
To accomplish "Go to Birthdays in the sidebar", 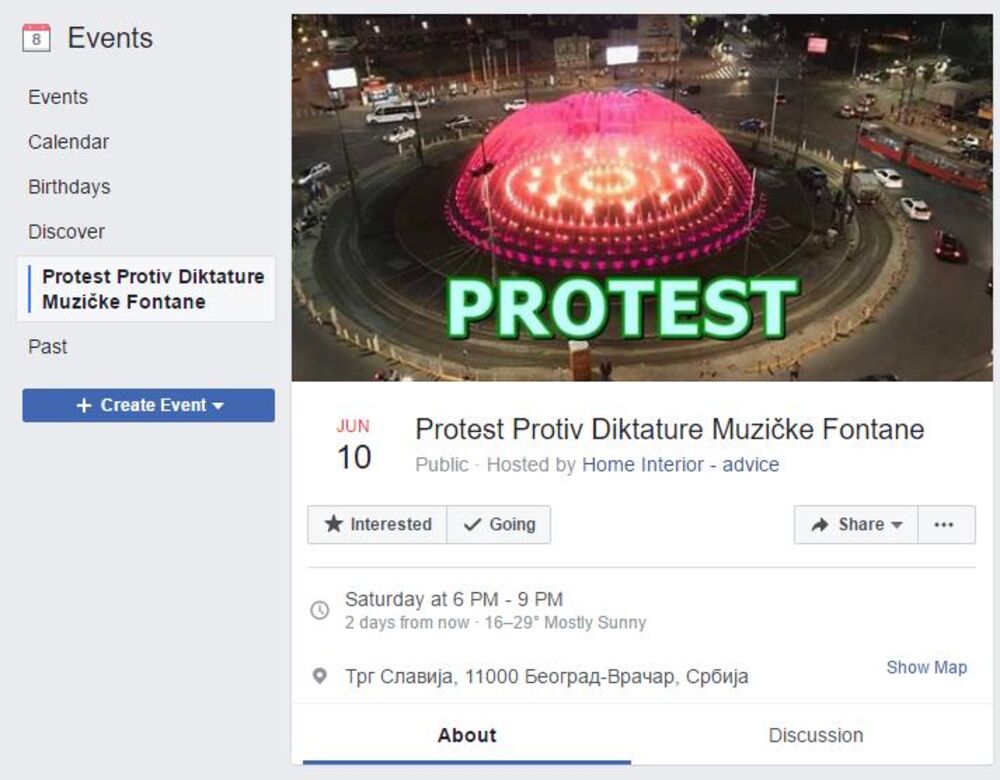I will click(x=69, y=187).
